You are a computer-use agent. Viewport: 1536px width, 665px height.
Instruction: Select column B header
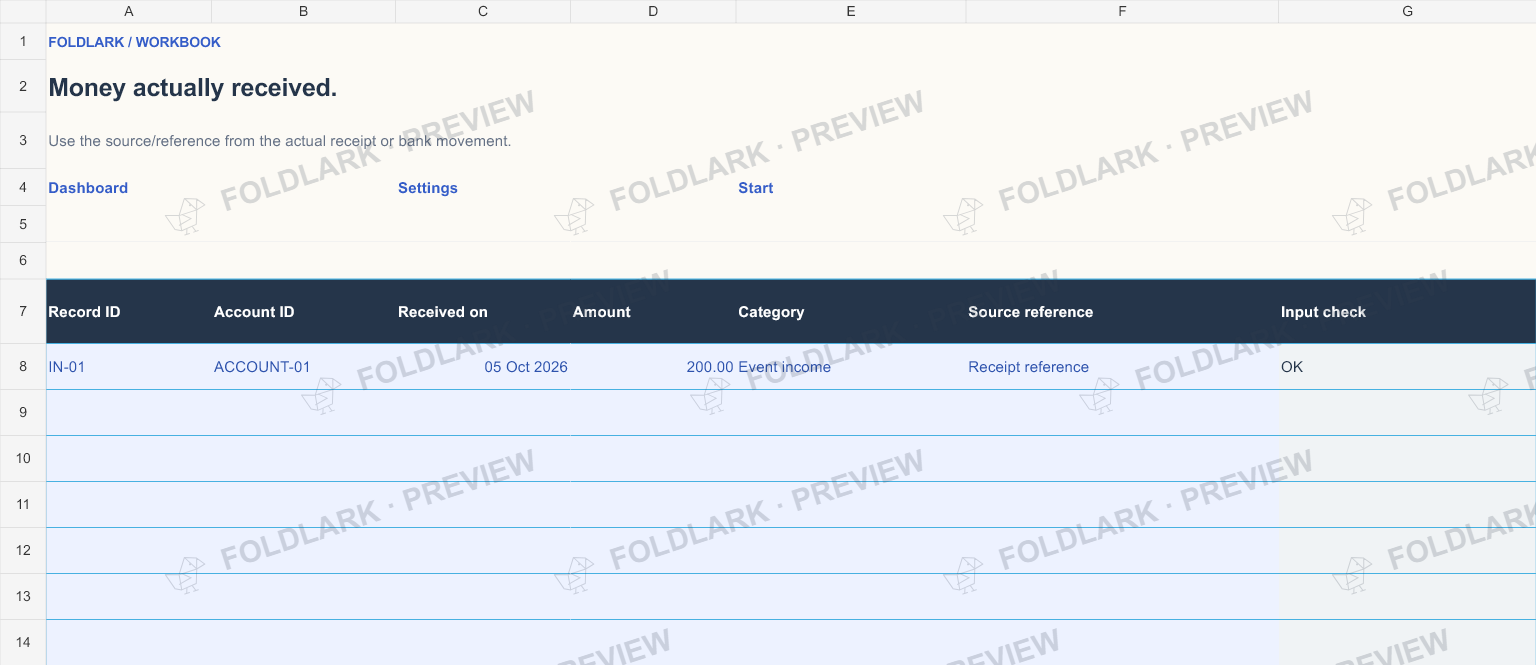click(304, 11)
